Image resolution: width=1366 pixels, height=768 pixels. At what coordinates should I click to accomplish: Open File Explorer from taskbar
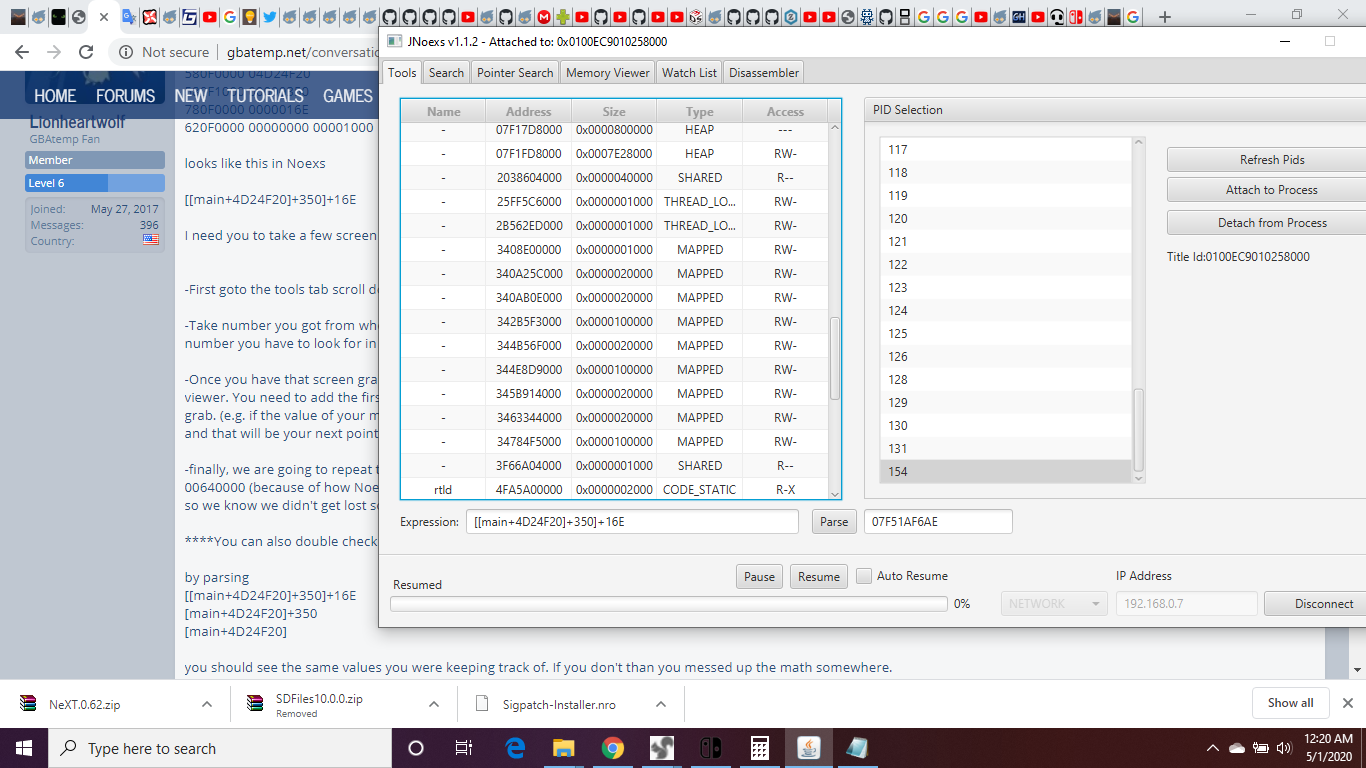click(x=564, y=748)
